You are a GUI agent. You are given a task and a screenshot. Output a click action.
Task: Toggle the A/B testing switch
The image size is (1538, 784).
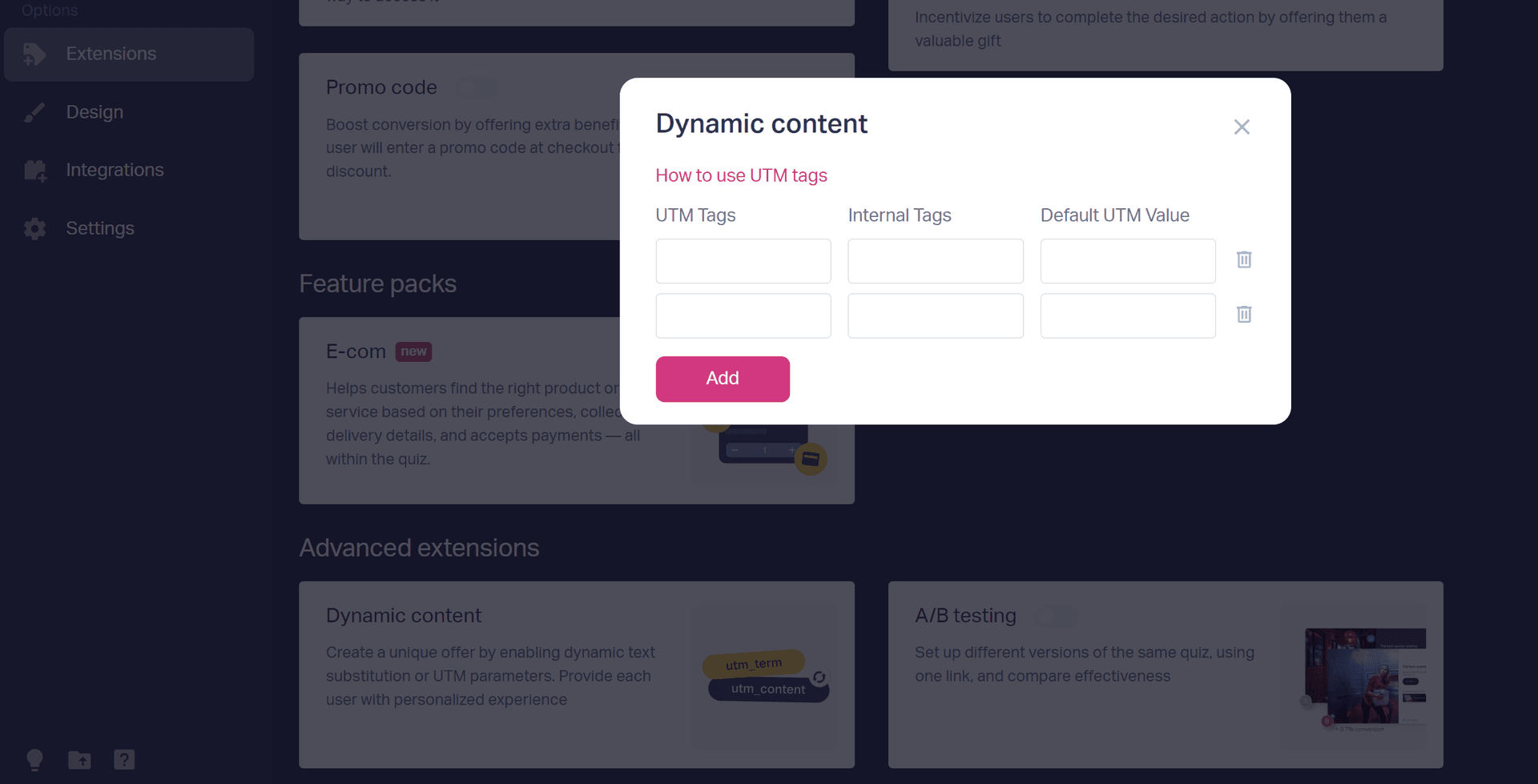click(x=1057, y=615)
